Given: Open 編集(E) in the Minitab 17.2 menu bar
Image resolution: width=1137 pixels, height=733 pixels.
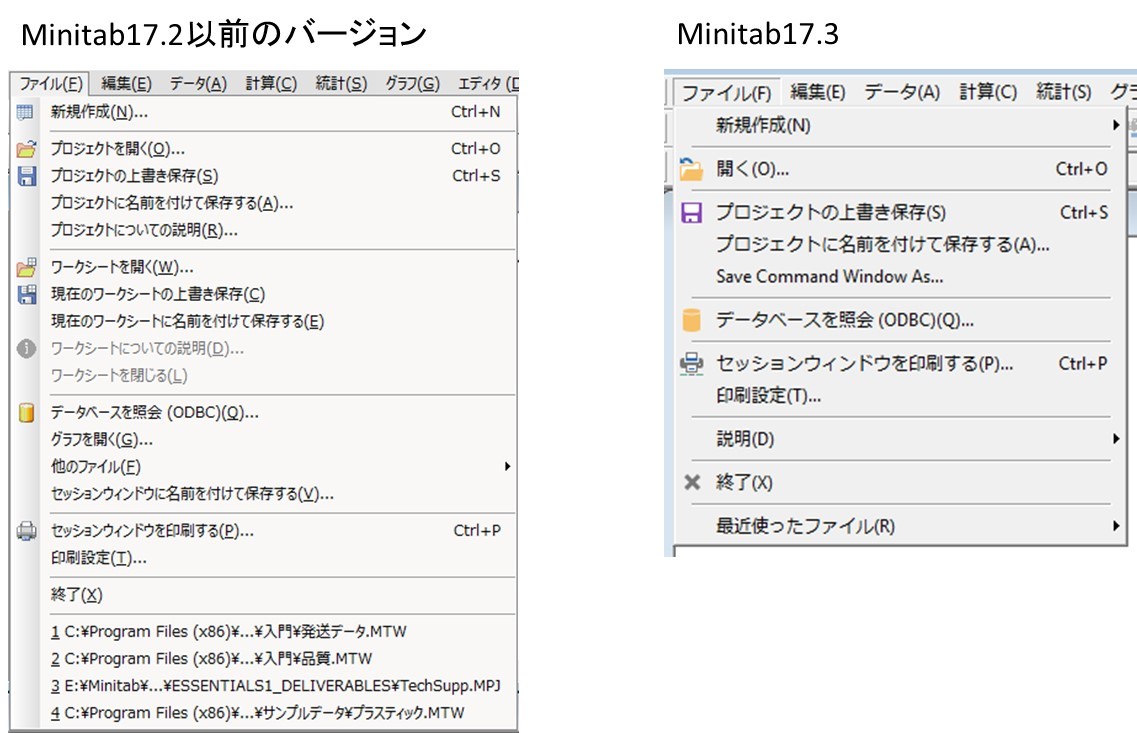Looking at the screenshot, I should pos(126,84).
